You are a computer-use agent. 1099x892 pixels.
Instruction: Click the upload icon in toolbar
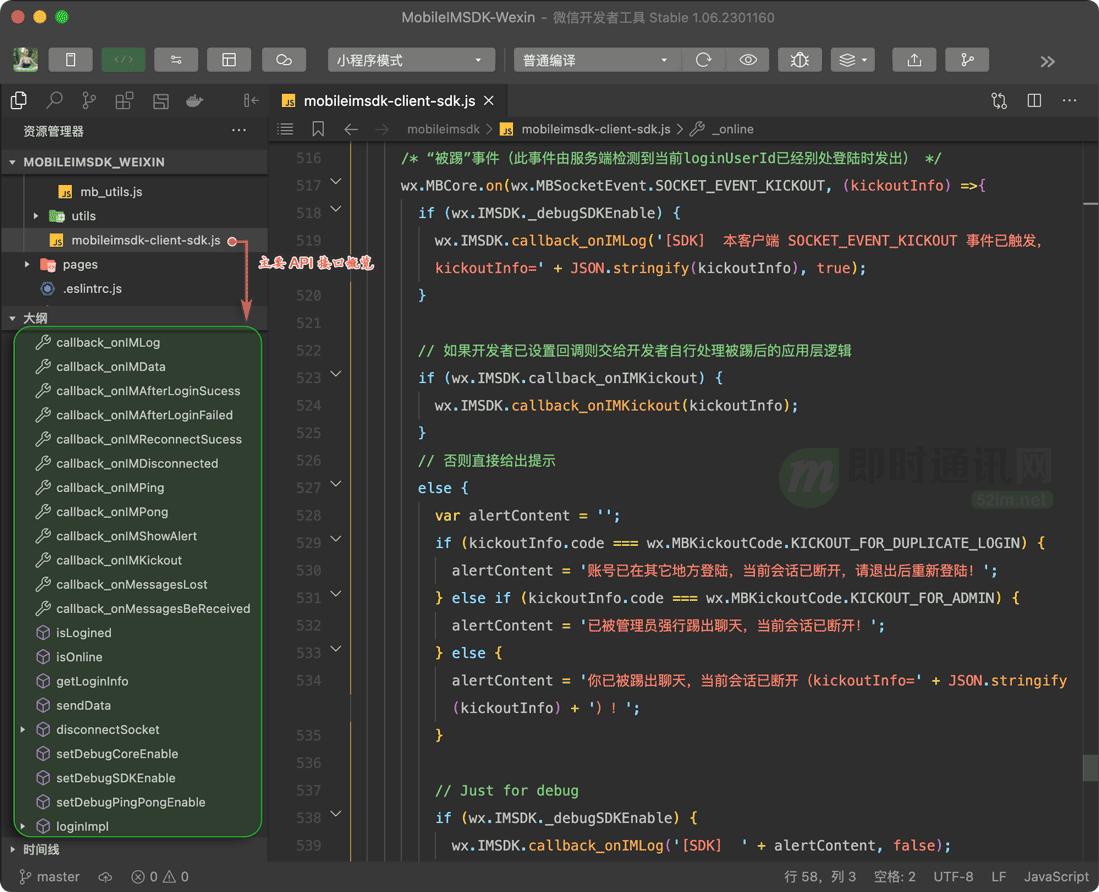914,60
